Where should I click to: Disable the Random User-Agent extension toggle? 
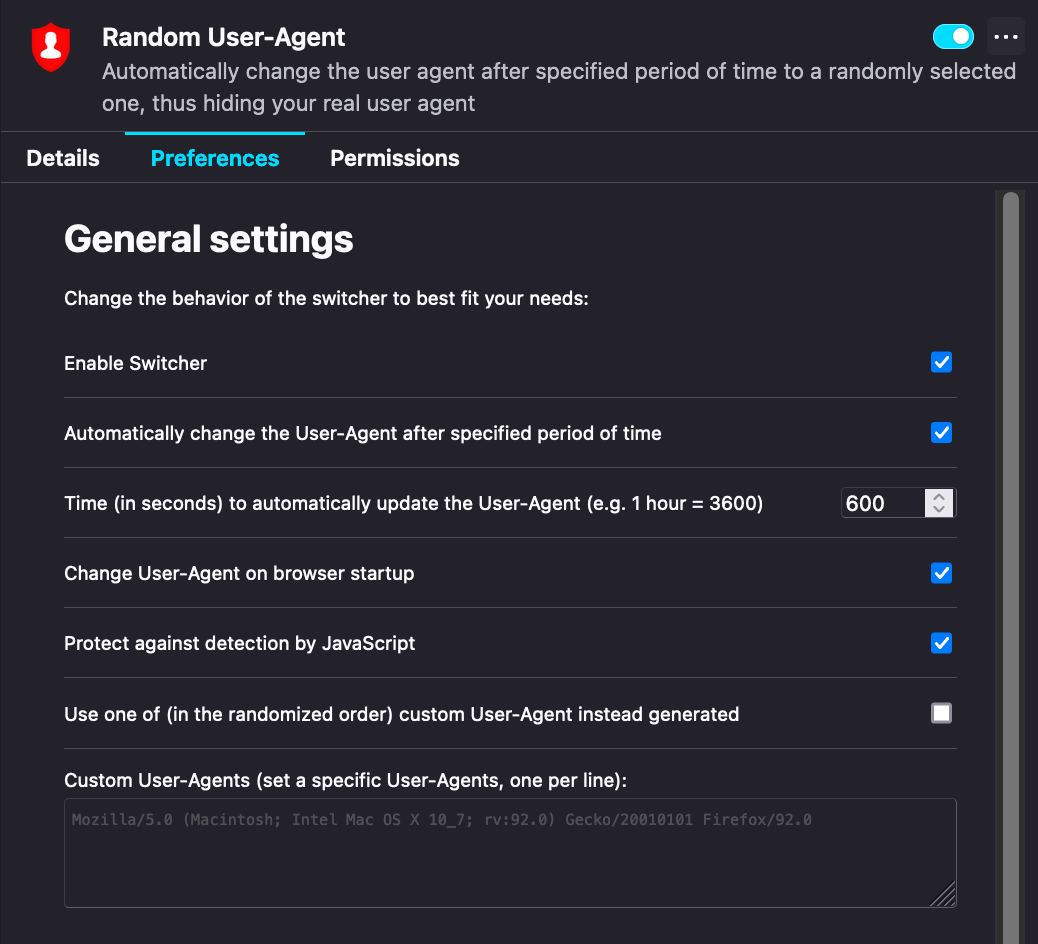(953, 37)
